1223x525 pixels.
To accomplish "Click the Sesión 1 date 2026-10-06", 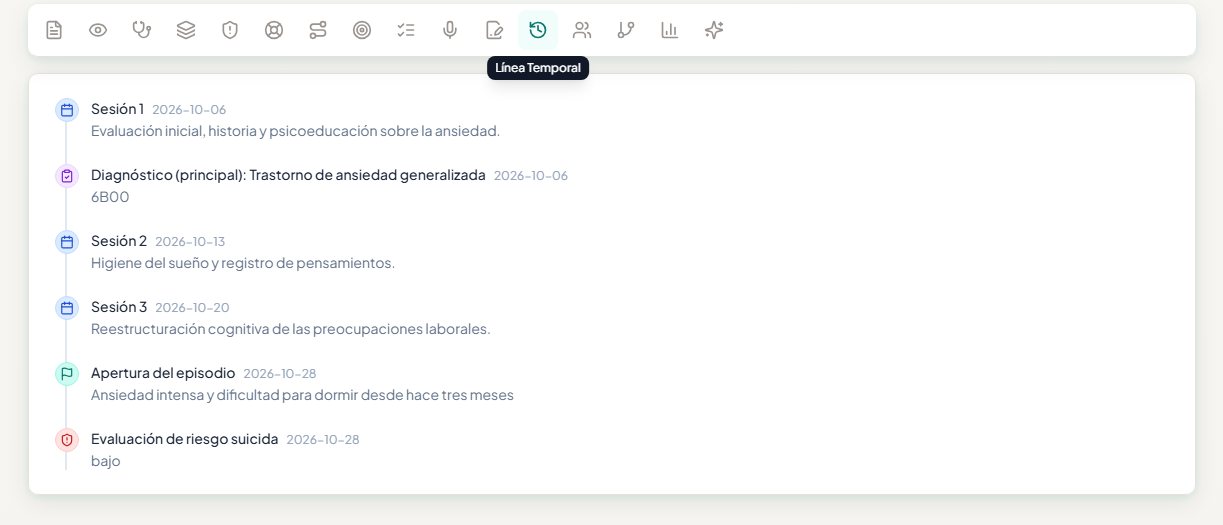I will (189, 109).
